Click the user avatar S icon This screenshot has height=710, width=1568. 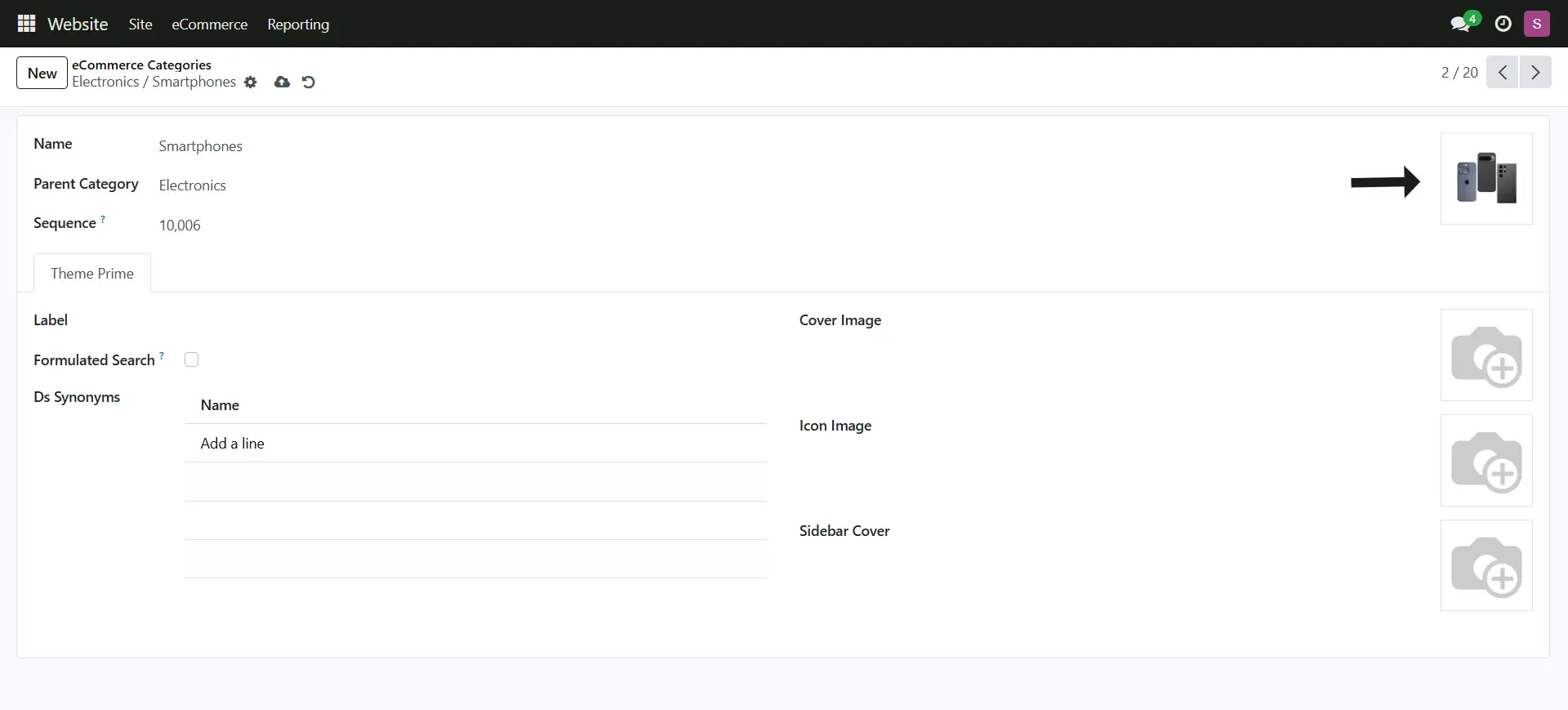(x=1536, y=24)
